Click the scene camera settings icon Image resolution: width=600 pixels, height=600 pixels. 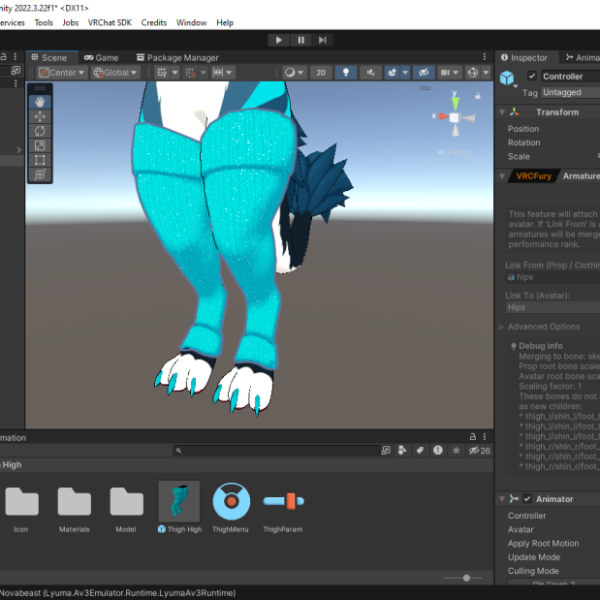445,72
